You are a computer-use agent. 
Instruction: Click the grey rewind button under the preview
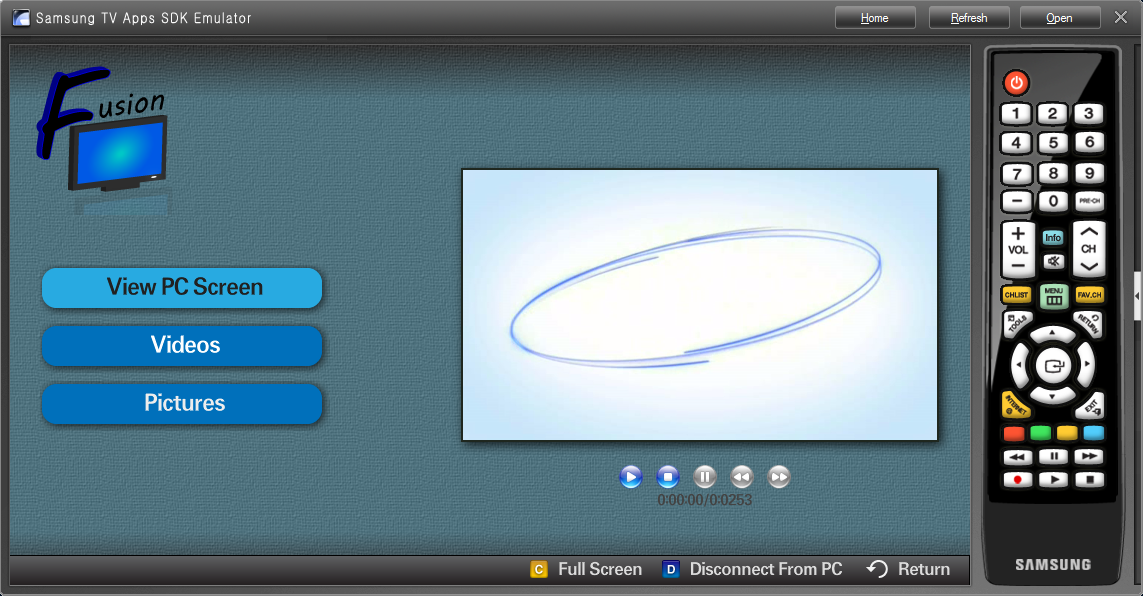(x=741, y=477)
